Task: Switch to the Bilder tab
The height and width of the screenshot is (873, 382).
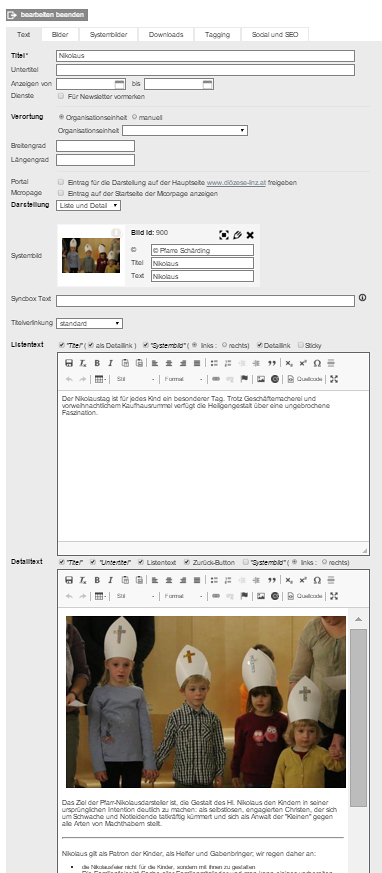Action: [60, 35]
